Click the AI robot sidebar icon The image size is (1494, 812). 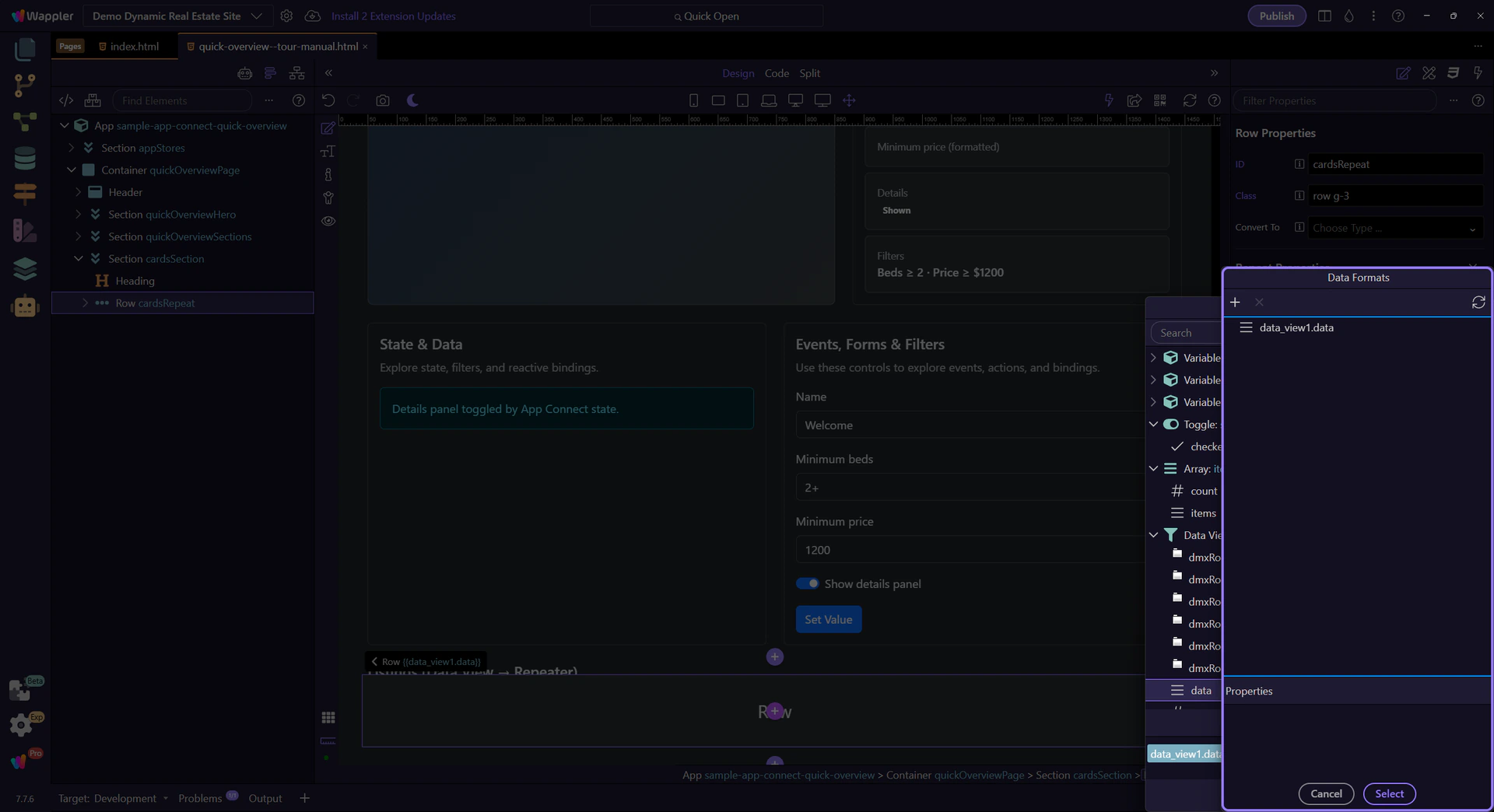pyautogui.click(x=25, y=306)
